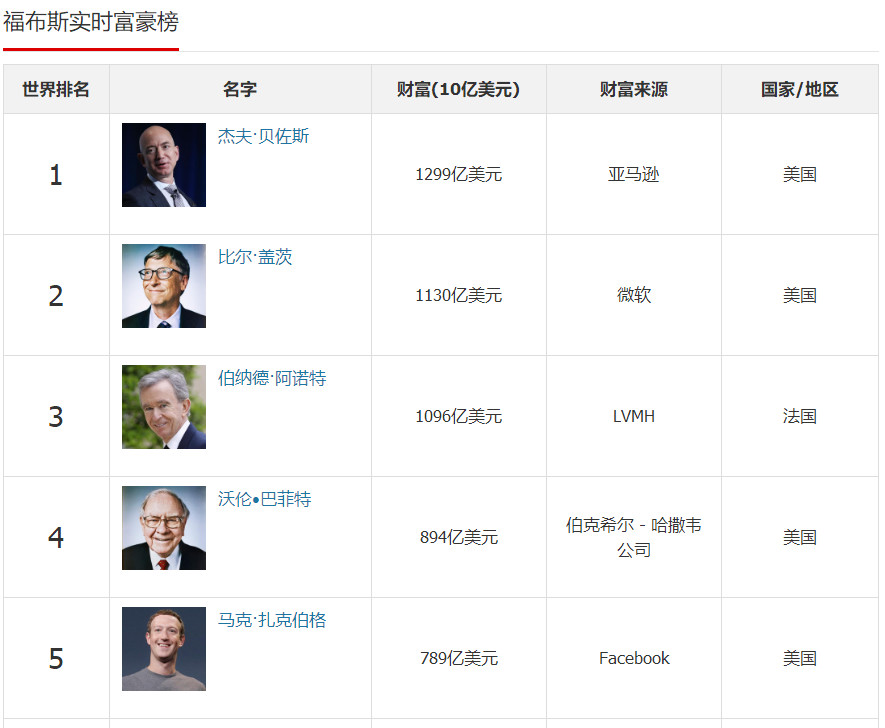Click the LVMH wealth source cell
This screenshot has width=885, height=728.
click(633, 416)
